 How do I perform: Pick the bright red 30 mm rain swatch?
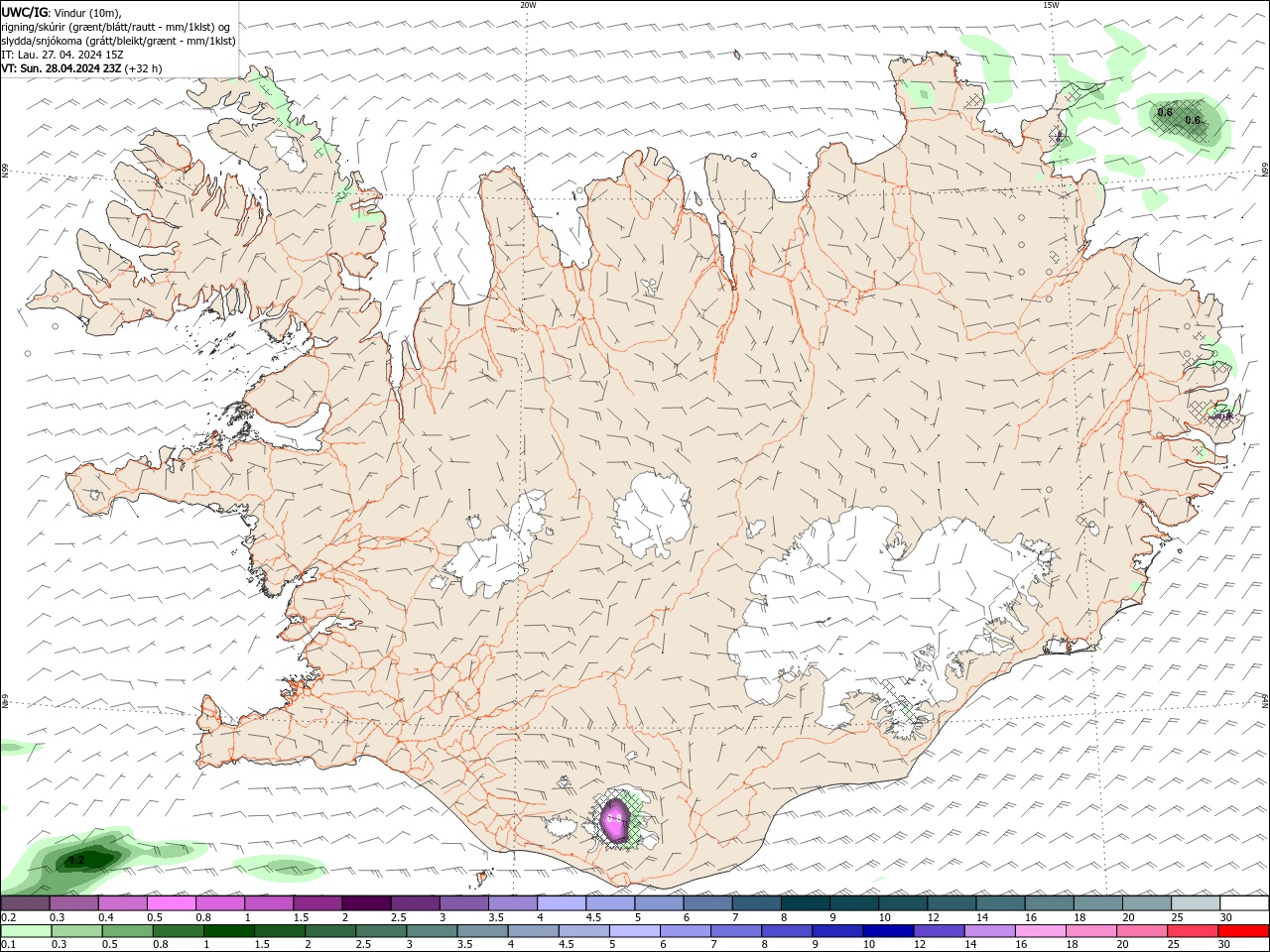click(1244, 931)
